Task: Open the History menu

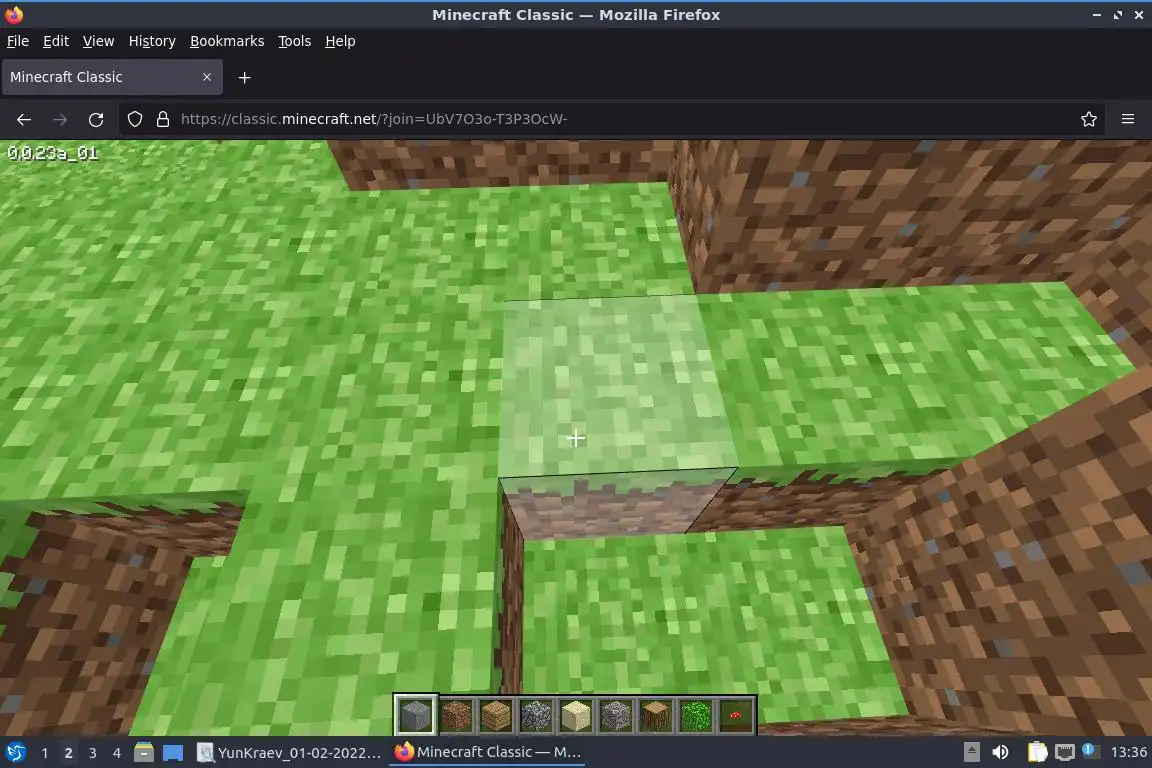Action: coord(152,41)
